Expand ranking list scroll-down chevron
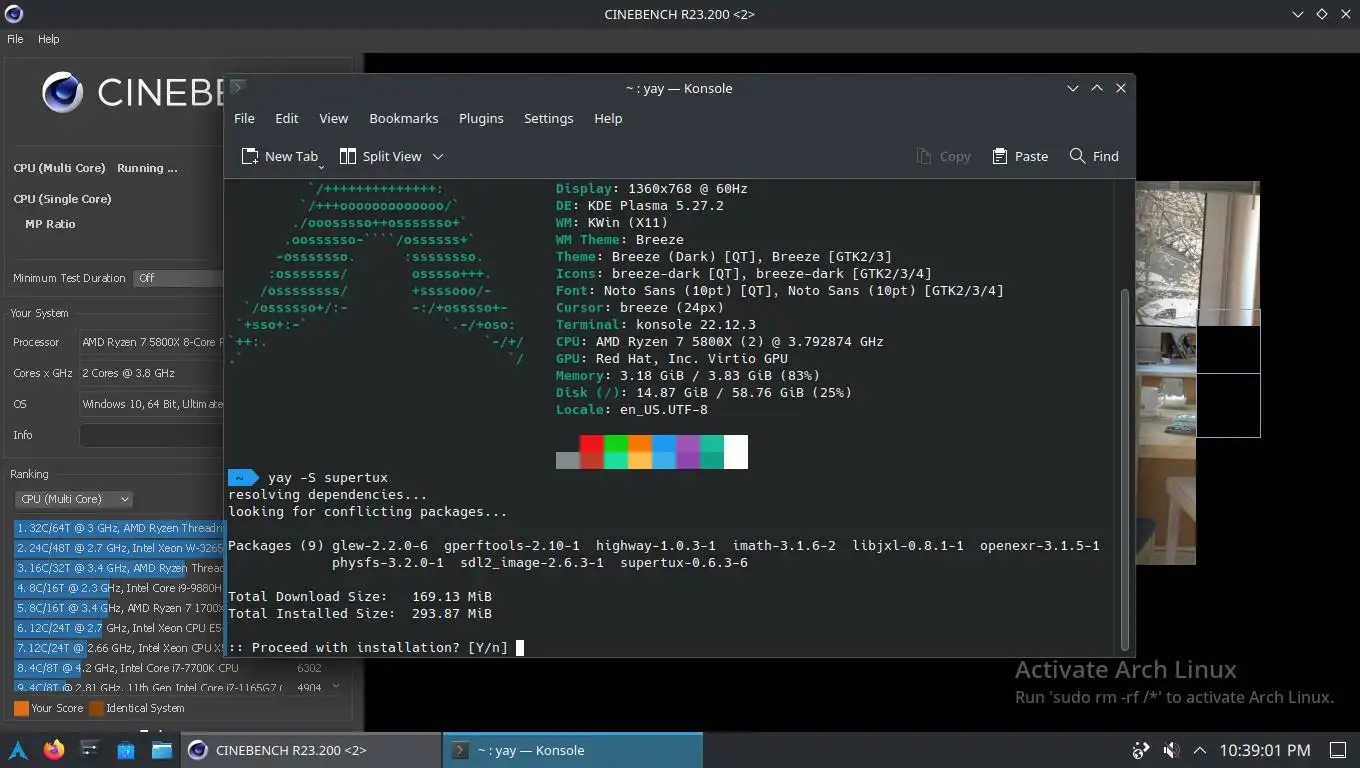1360x768 pixels. (336, 686)
